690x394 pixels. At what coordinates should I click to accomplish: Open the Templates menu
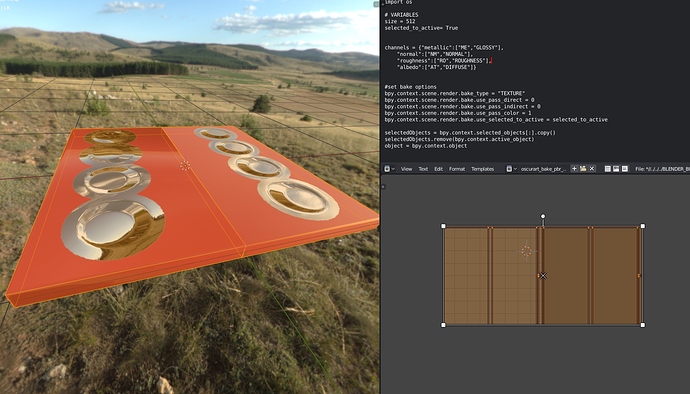coord(483,169)
